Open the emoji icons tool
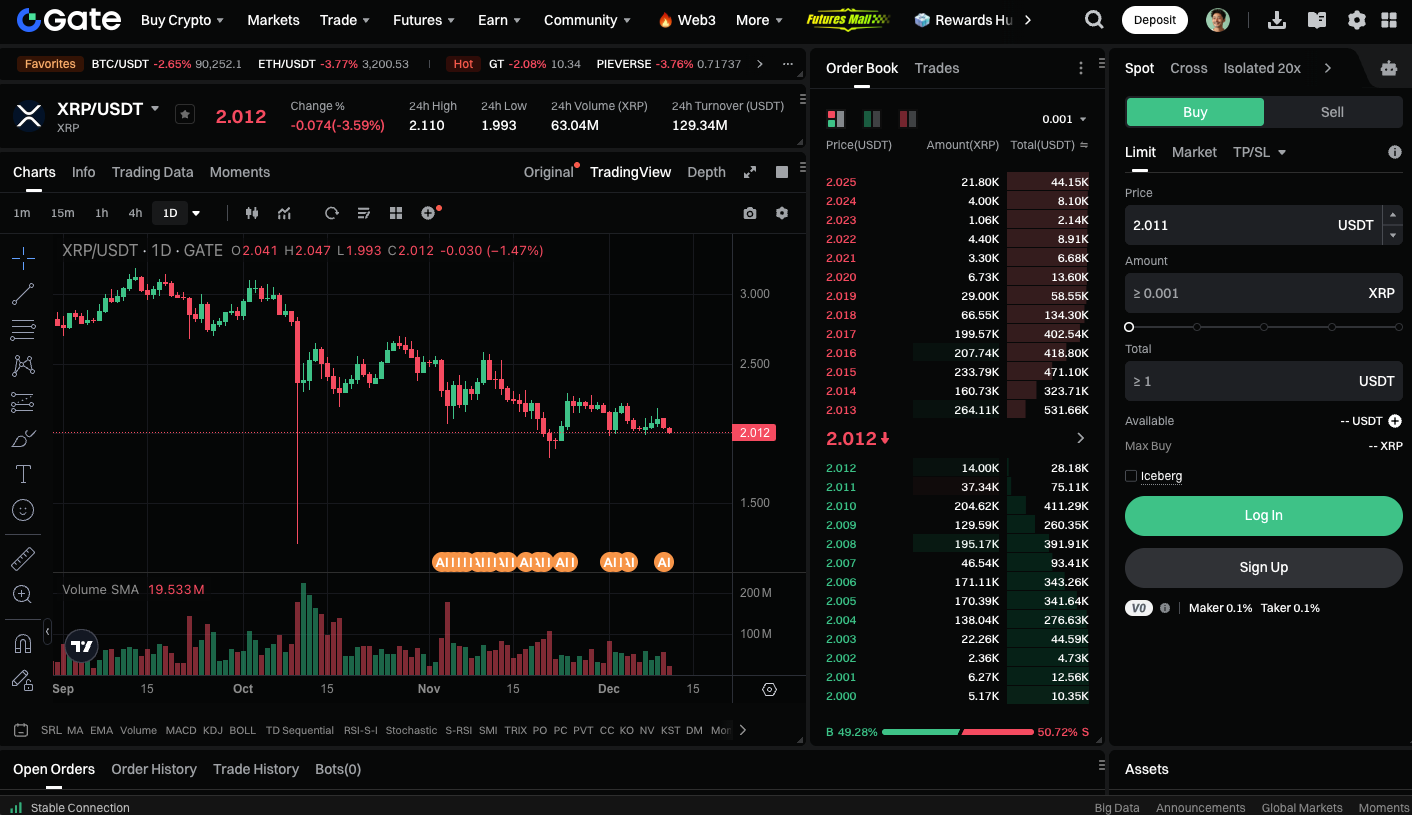Screen dimensions: 1412x815 [x=23, y=510]
